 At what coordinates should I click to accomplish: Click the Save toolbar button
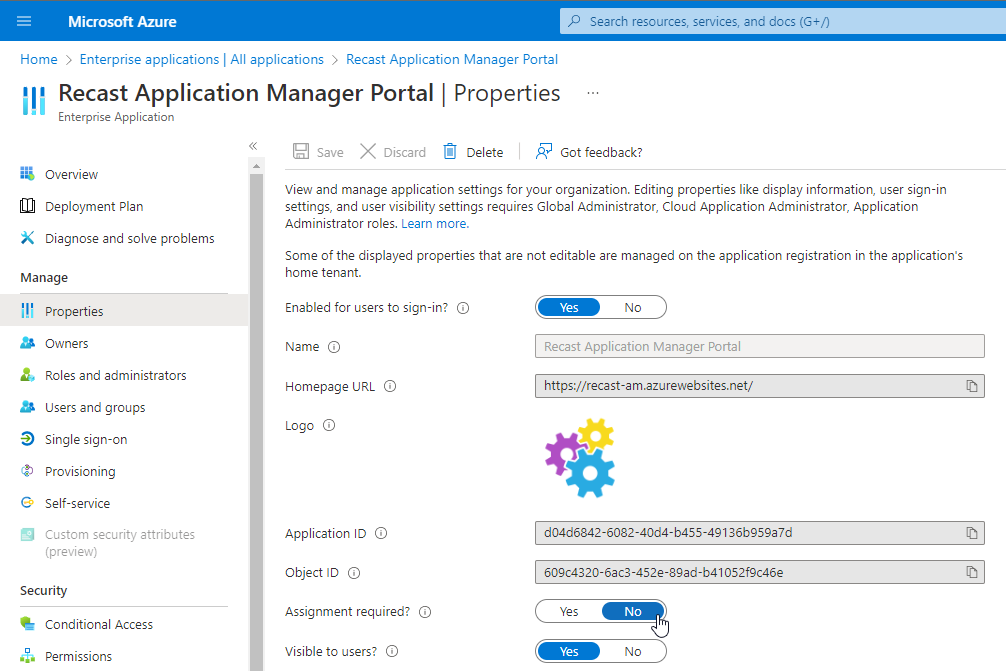[318, 152]
